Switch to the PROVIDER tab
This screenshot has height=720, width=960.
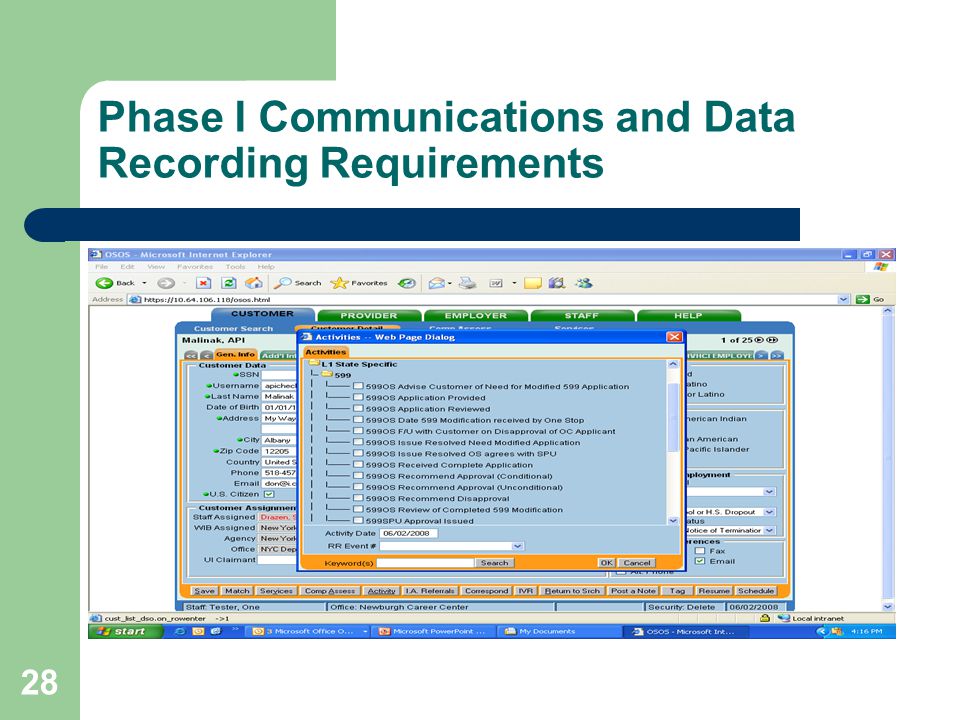click(369, 315)
